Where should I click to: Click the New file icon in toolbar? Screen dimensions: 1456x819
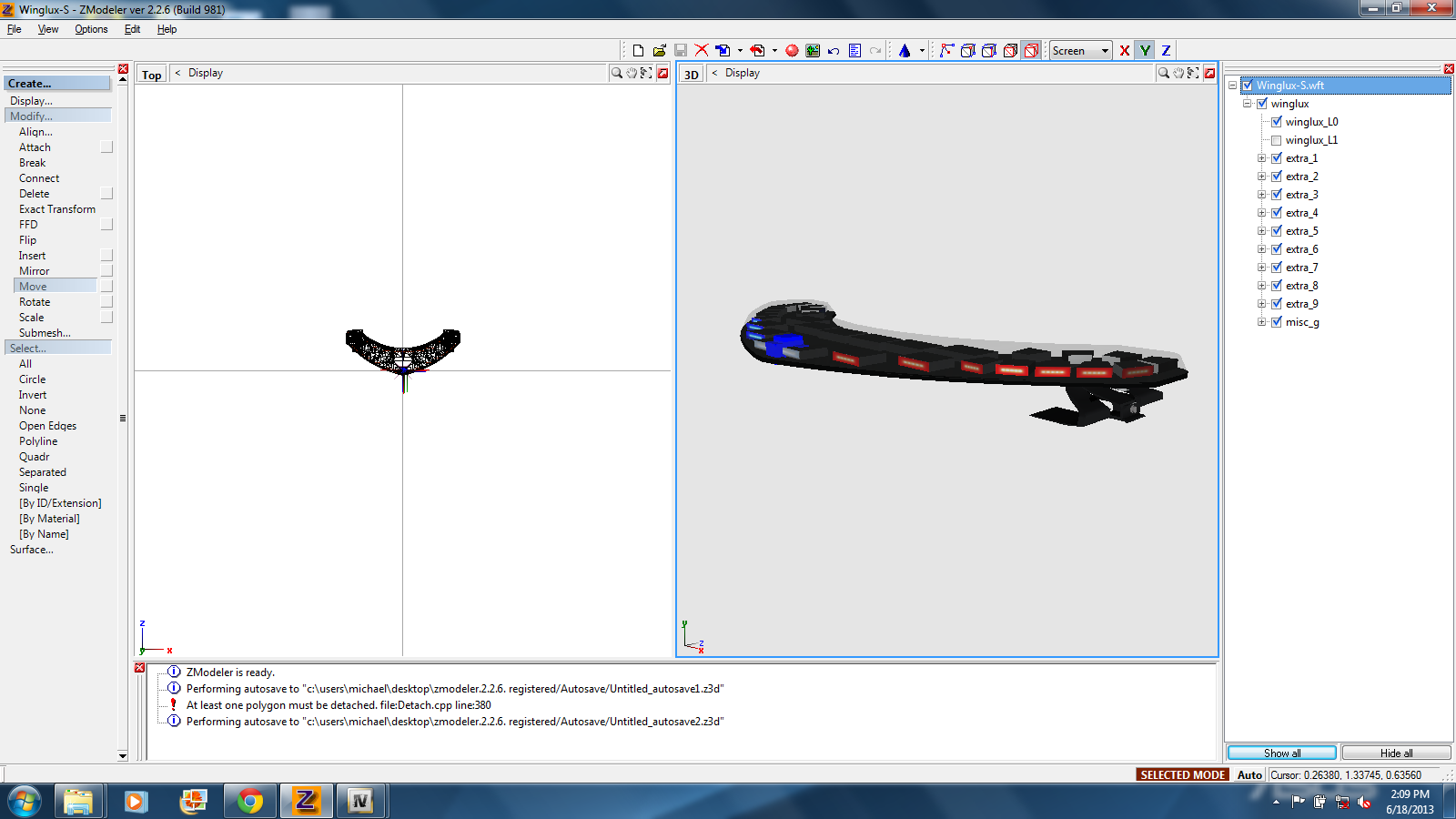(x=638, y=51)
